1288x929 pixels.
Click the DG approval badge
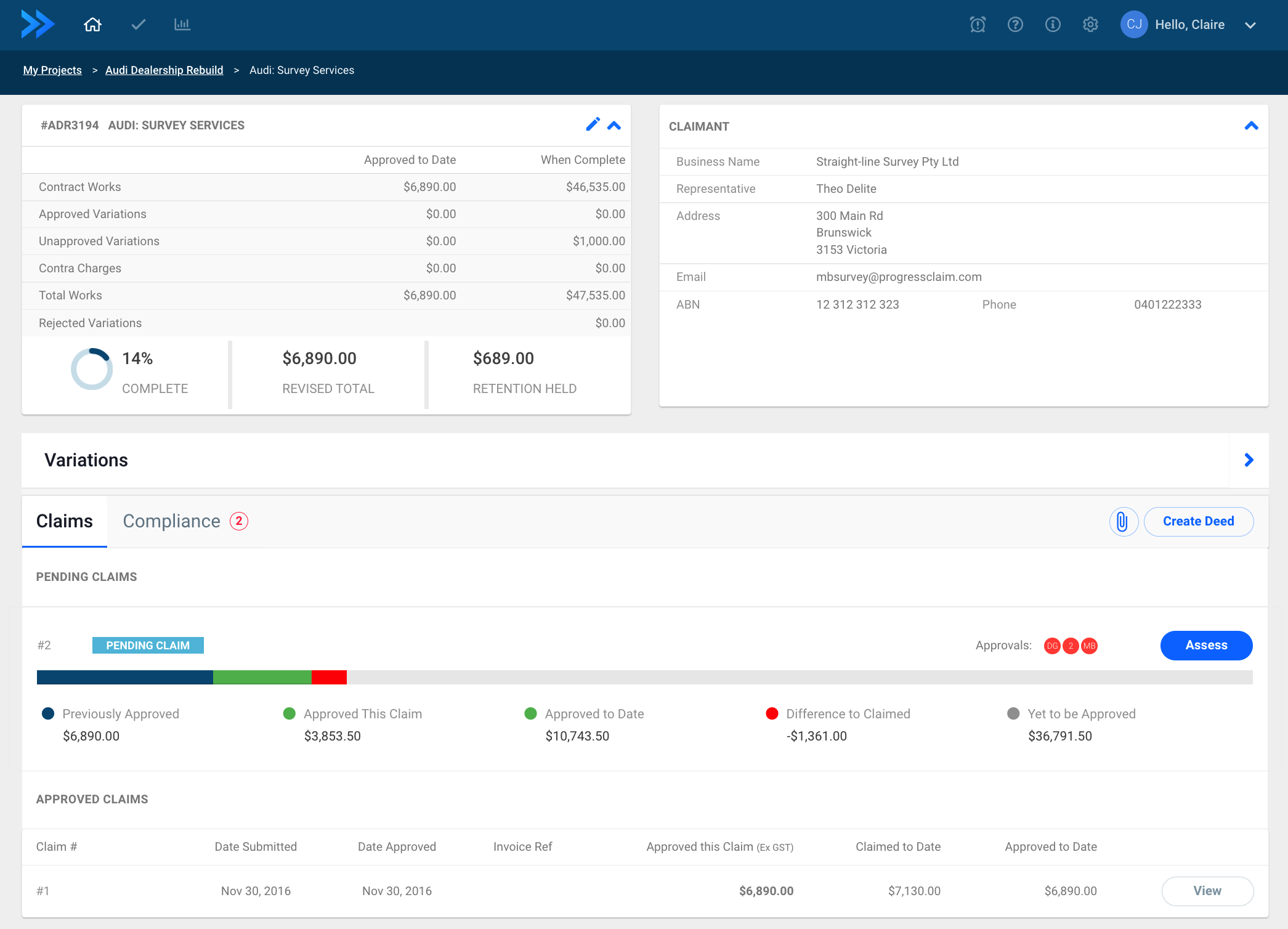1051,646
